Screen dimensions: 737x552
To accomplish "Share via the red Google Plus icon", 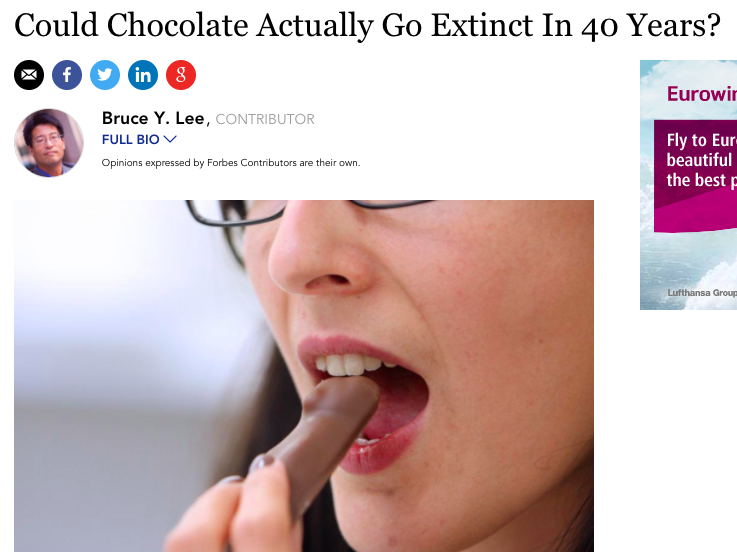I will (x=181, y=75).
